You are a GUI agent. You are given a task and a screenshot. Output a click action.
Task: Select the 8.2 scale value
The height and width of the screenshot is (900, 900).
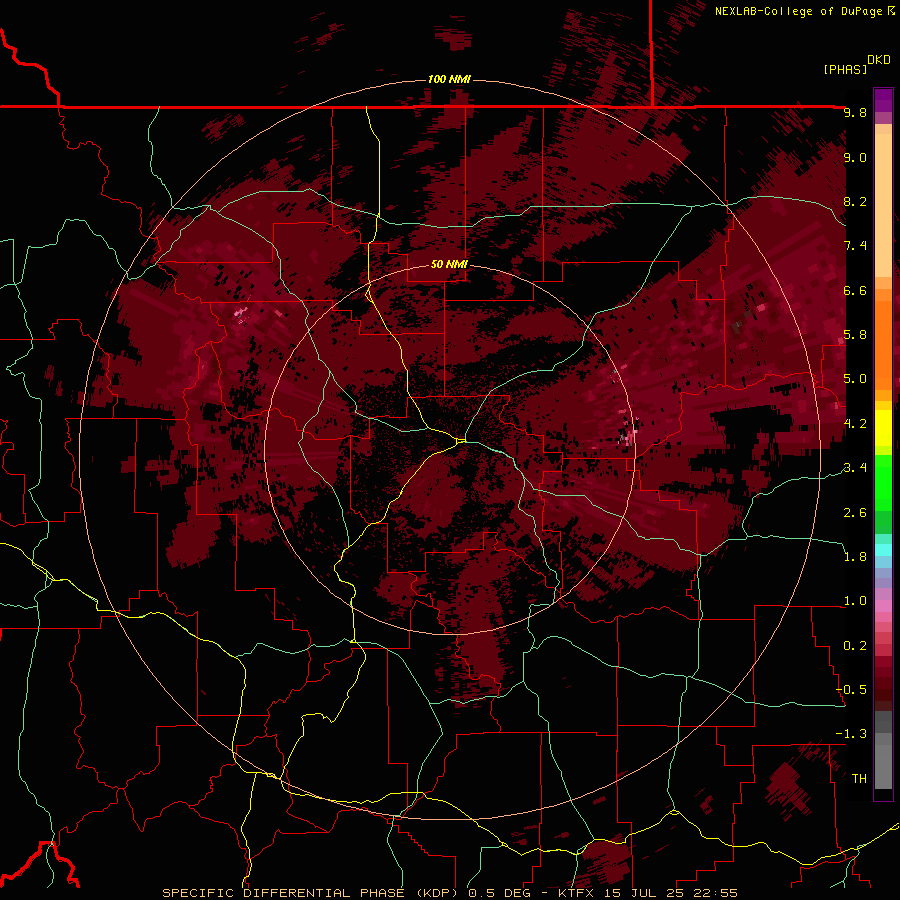point(855,201)
